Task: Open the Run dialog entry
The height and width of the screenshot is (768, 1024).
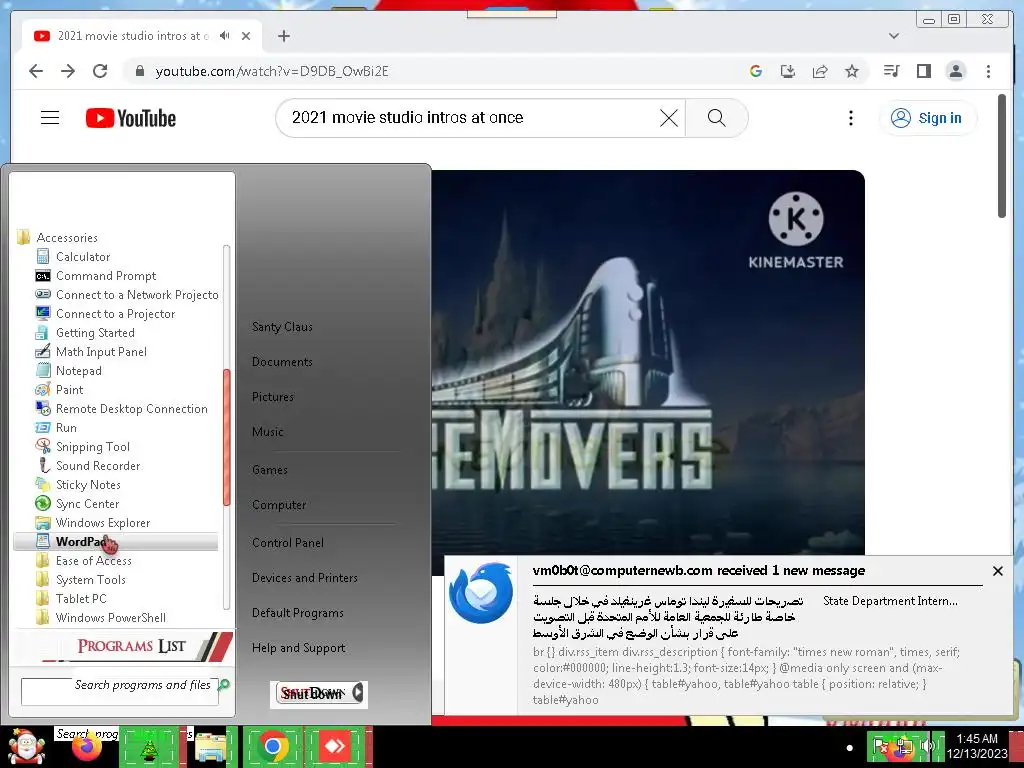Action: coord(66,427)
